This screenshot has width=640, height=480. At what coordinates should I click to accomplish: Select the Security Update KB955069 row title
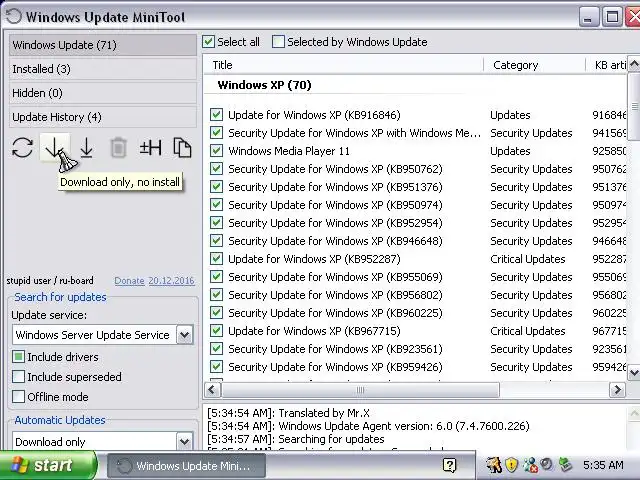pos(335,277)
